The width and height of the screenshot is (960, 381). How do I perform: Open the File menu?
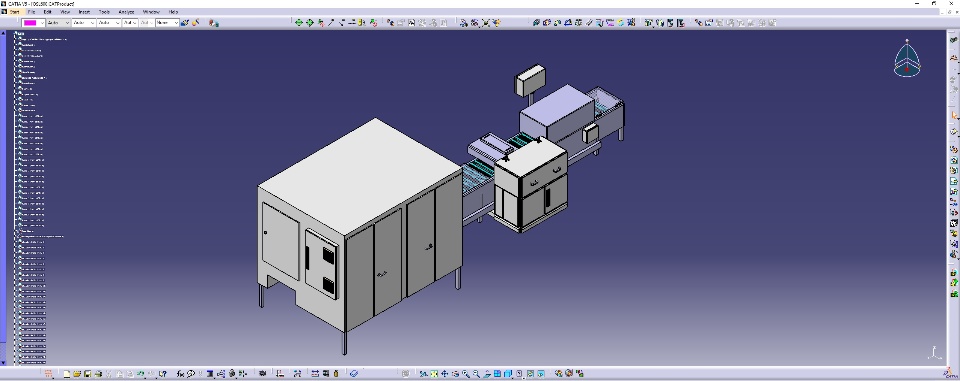pos(31,12)
